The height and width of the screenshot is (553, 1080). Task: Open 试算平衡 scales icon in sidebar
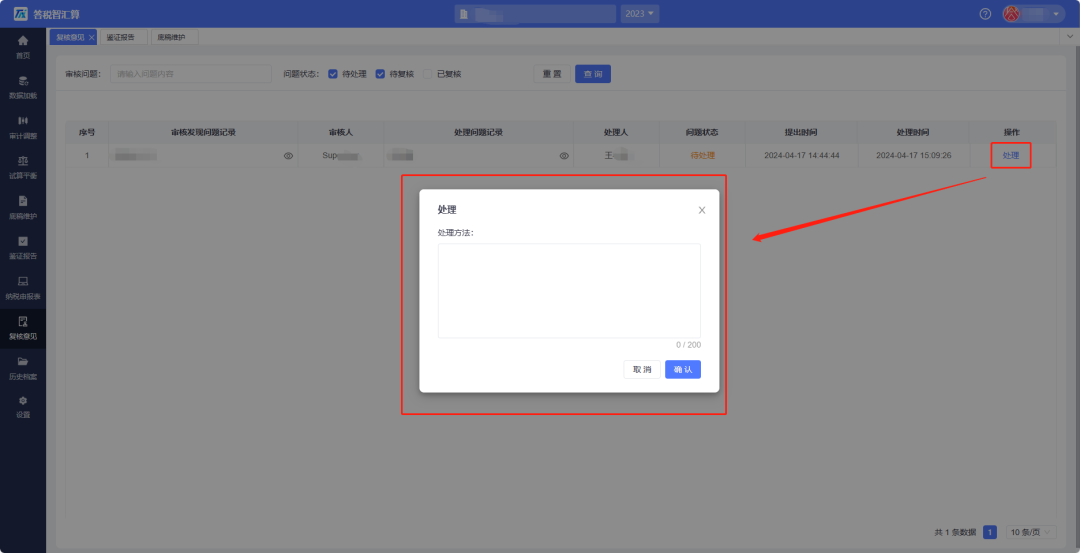click(x=23, y=160)
